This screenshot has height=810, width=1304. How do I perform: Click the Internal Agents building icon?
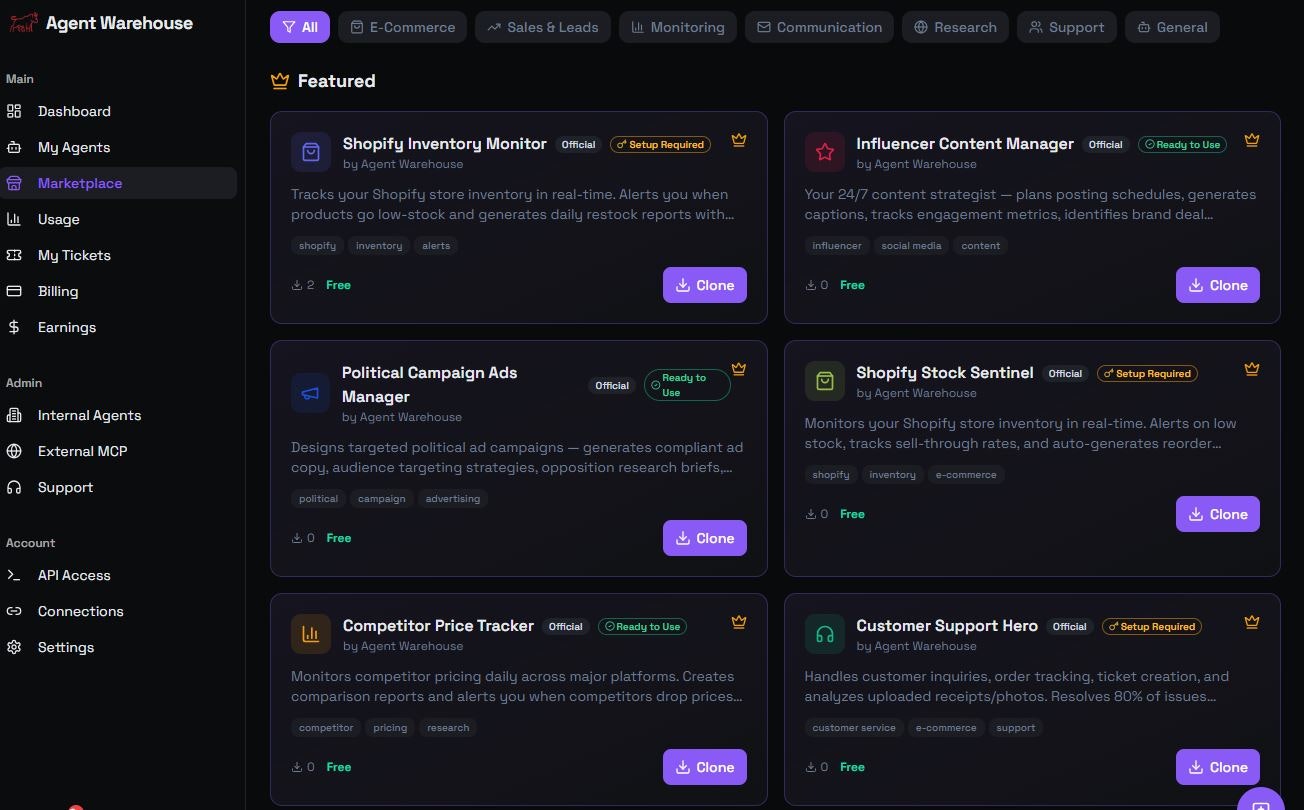point(14,415)
